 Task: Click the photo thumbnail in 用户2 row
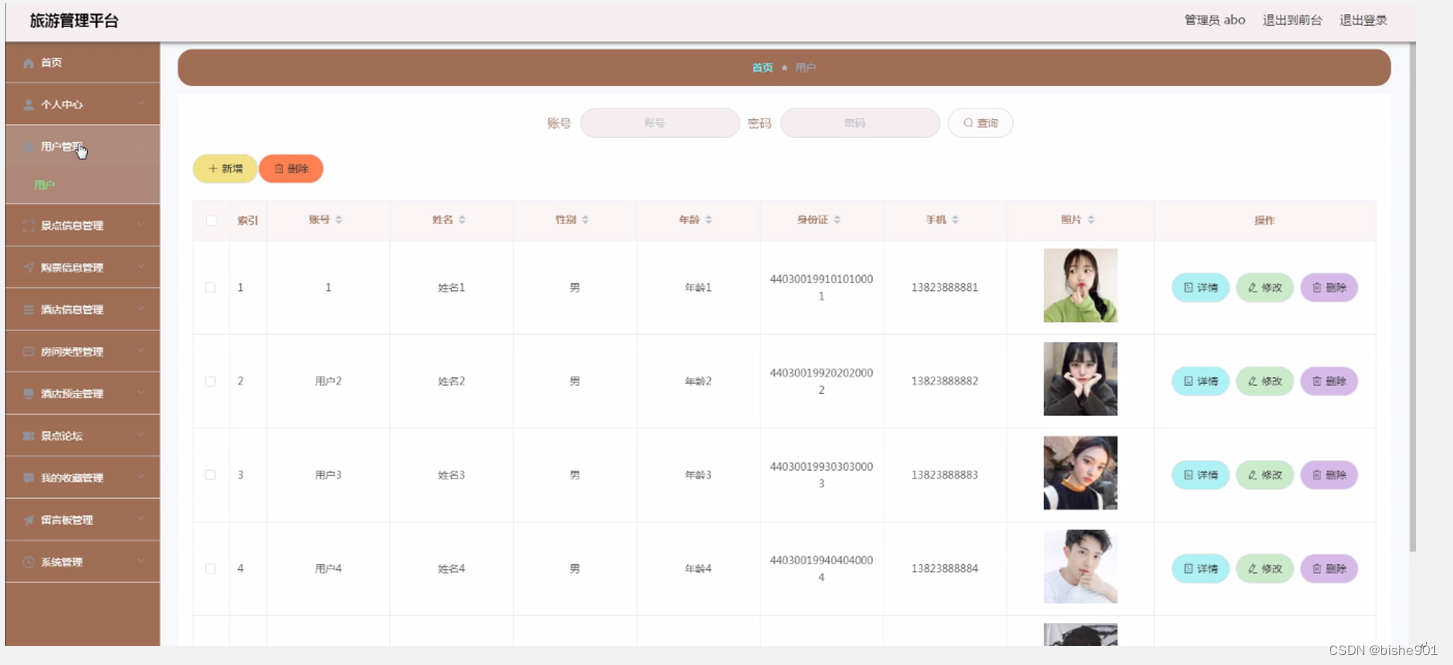click(1080, 379)
